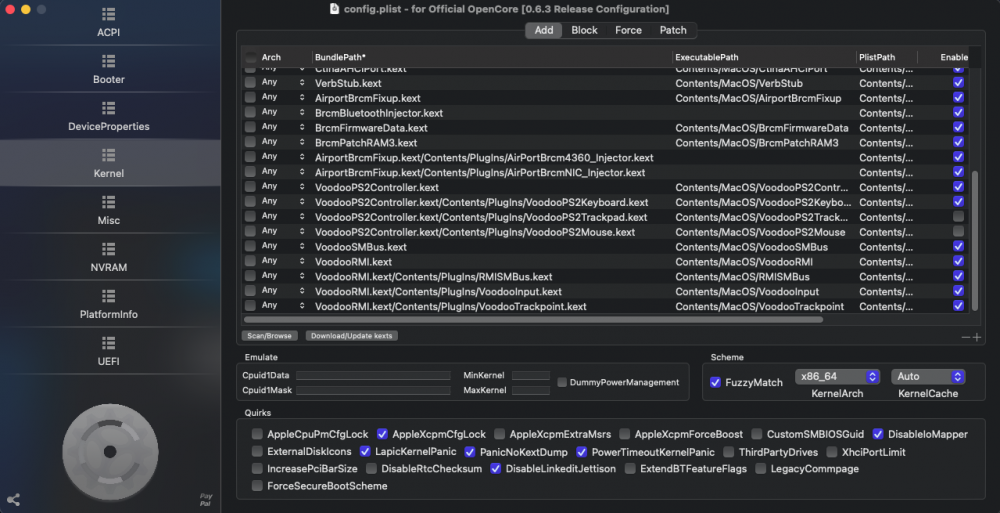Disable the AppleXcpmCfgLock quirk
The width and height of the screenshot is (1000, 513).
382,434
